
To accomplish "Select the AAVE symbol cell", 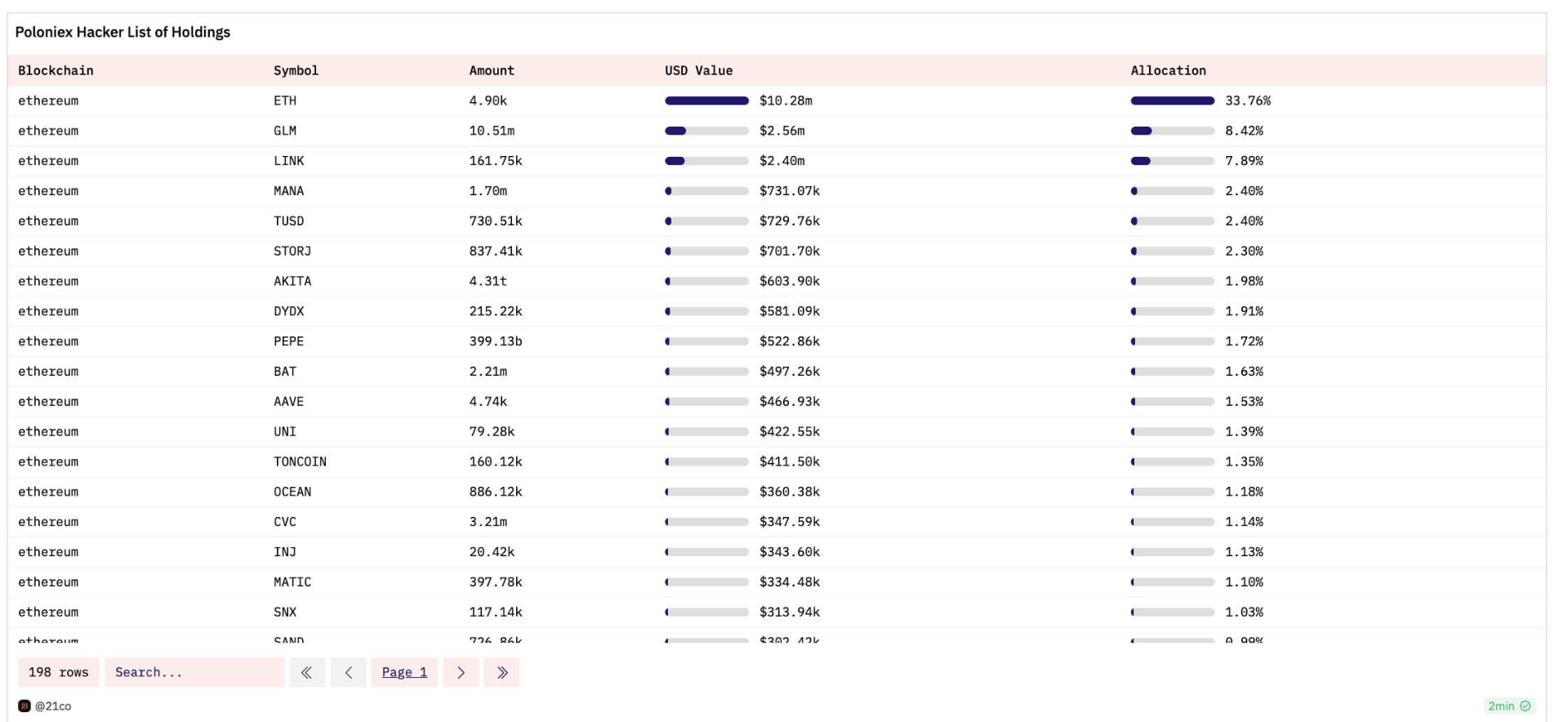I will pyautogui.click(x=288, y=402).
